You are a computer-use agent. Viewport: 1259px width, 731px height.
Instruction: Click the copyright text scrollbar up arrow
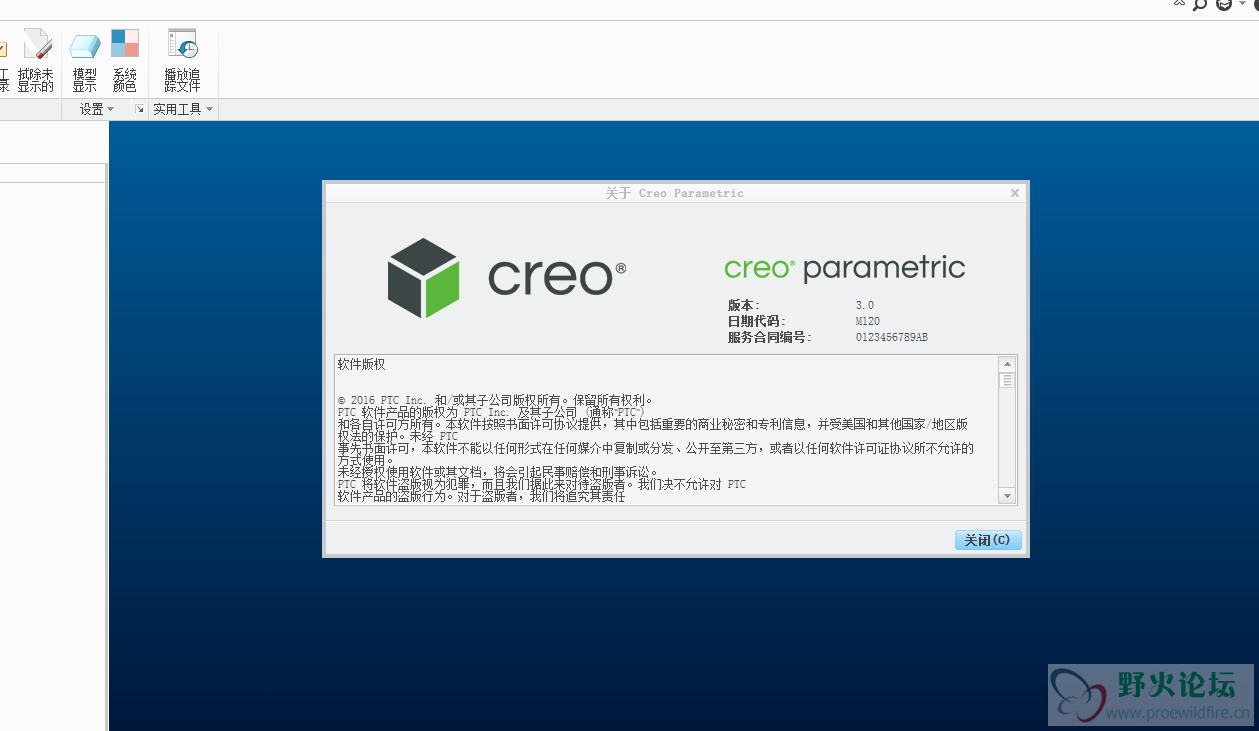(1008, 364)
